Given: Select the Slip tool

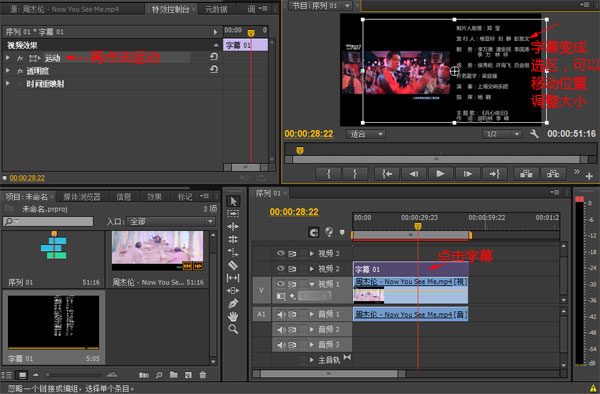Looking at the screenshot, I should pos(233,278).
